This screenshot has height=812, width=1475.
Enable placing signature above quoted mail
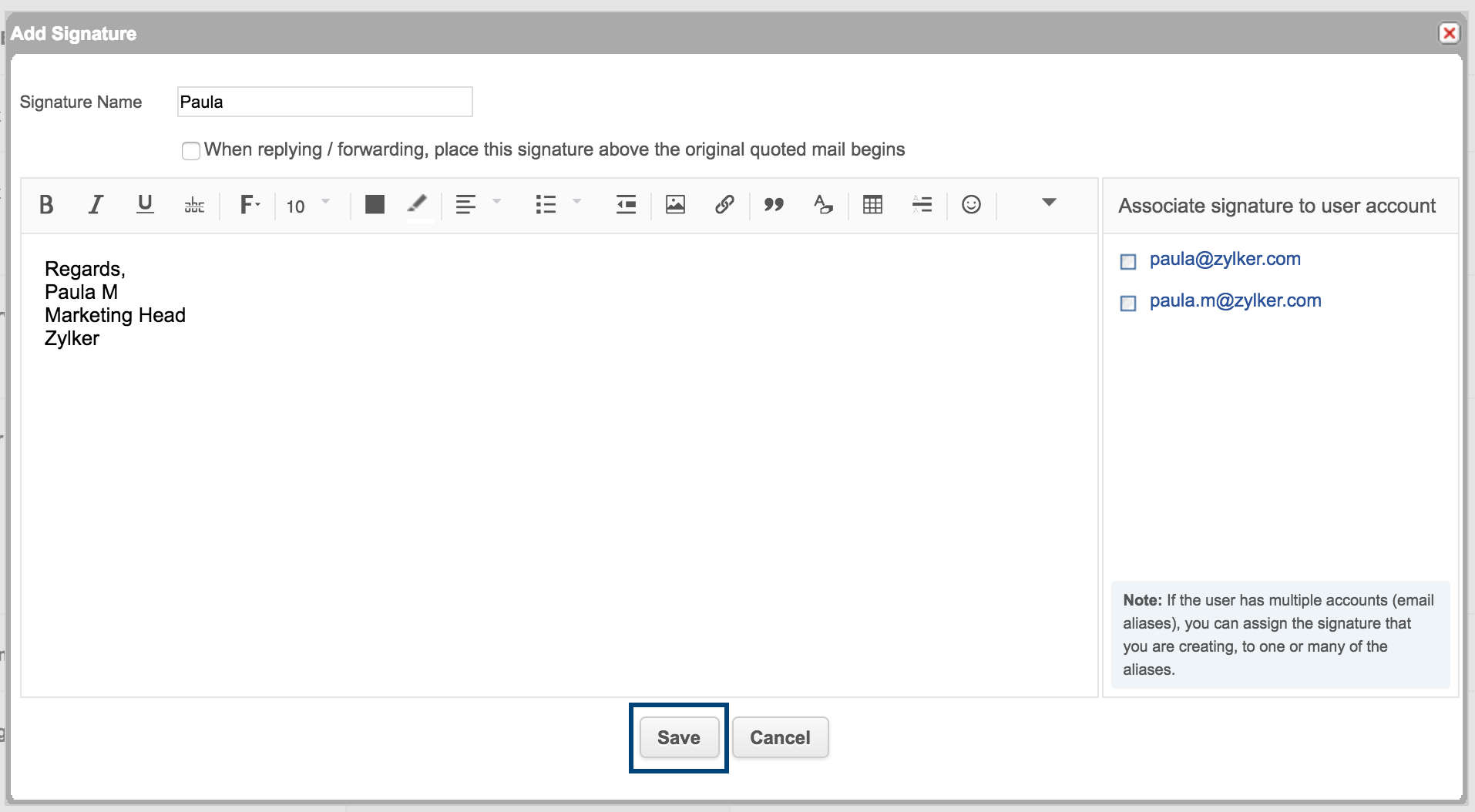tap(191, 150)
